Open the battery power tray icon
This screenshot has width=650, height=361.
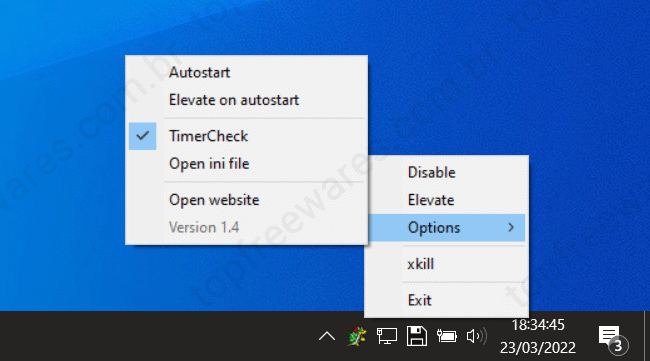point(446,336)
